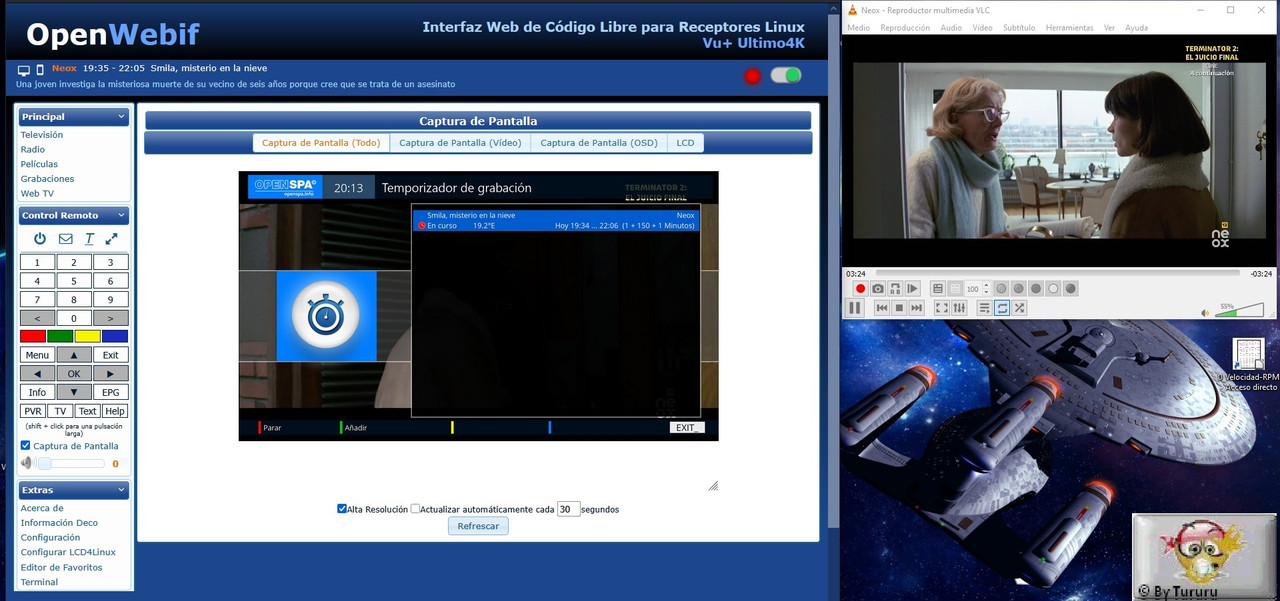This screenshot has height=601, width=1280.
Task: Select Captura de Pantalla (Todo) tab
Action: coord(321,143)
